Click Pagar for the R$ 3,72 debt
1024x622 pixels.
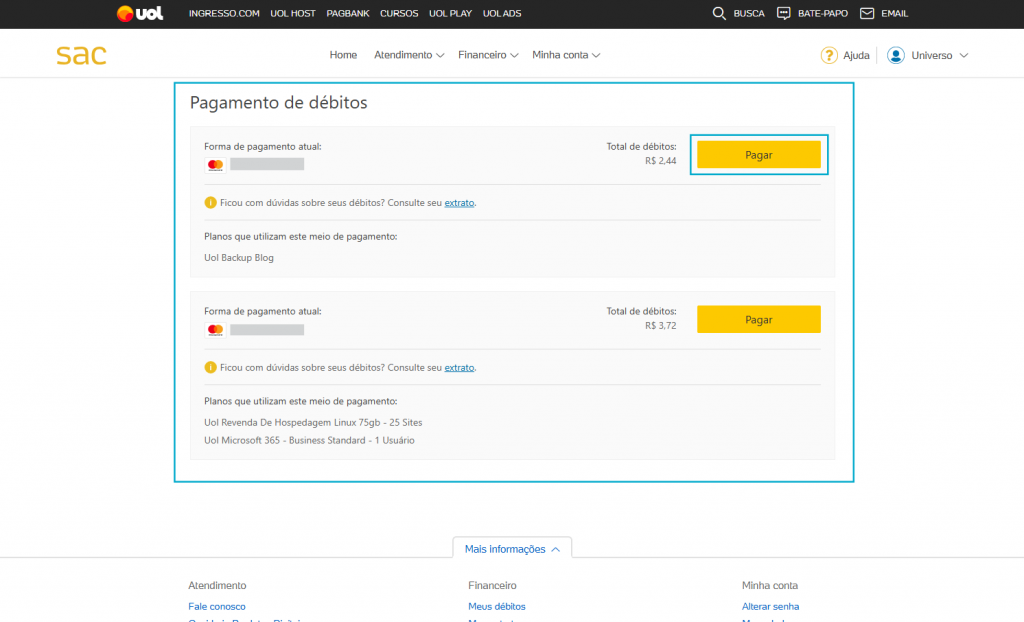pyautogui.click(x=759, y=319)
